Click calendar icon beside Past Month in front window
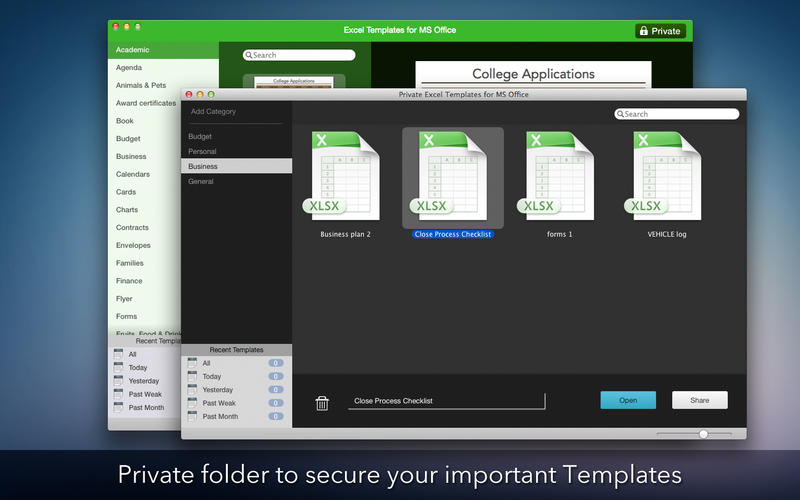 [x=192, y=416]
